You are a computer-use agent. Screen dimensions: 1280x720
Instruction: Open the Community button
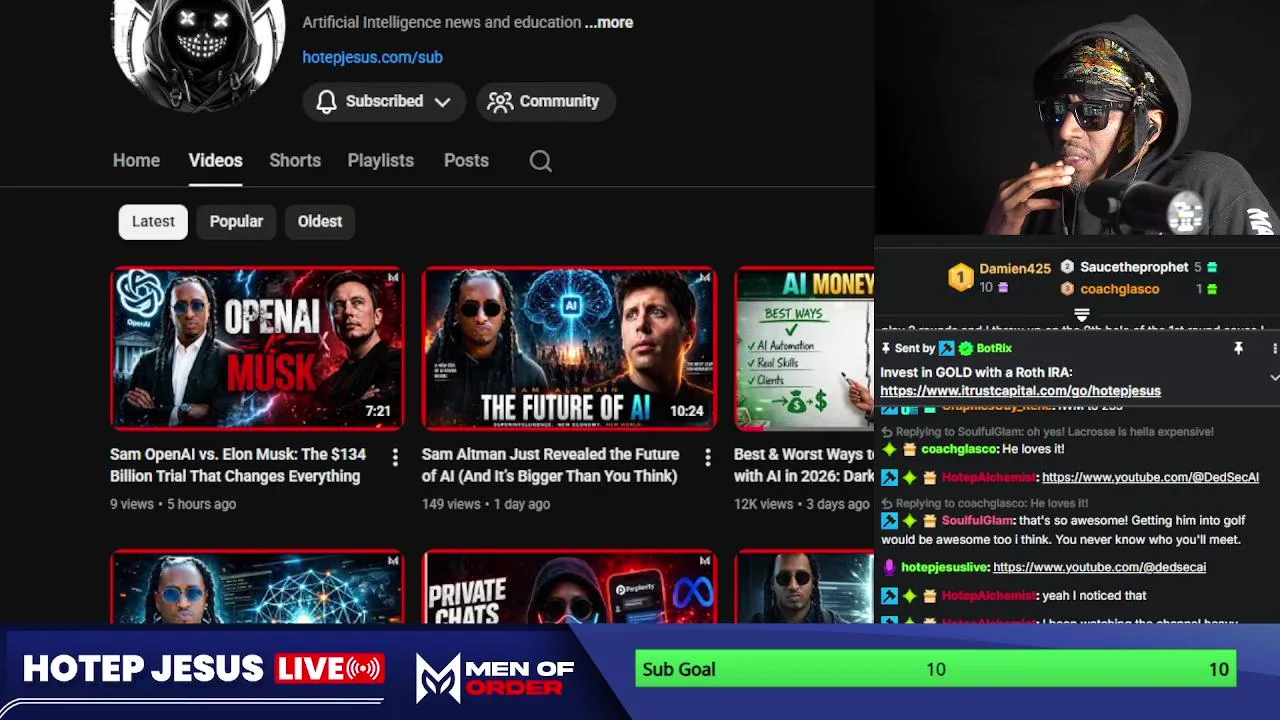[x=545, y=101]
